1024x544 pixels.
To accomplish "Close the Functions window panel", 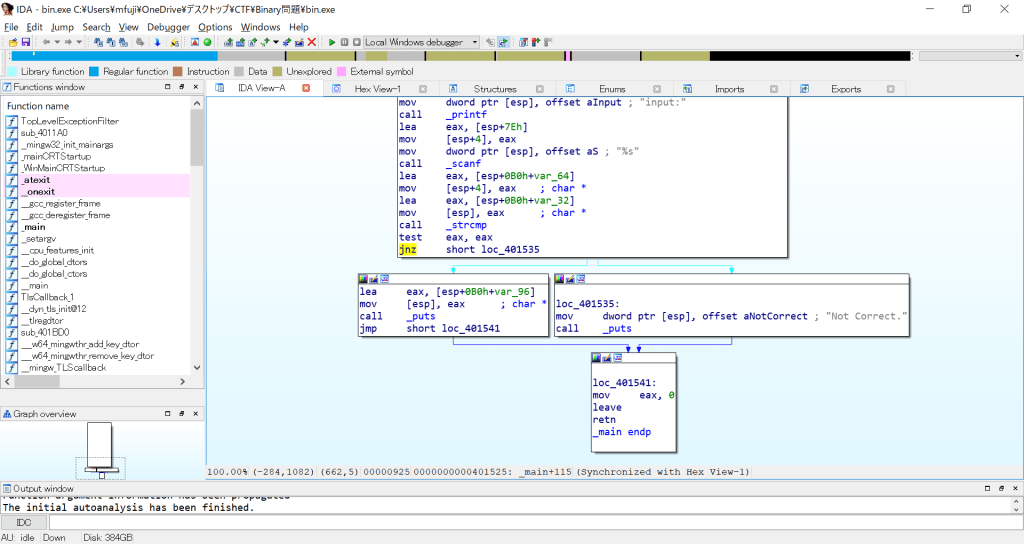I will pos(195,87).
